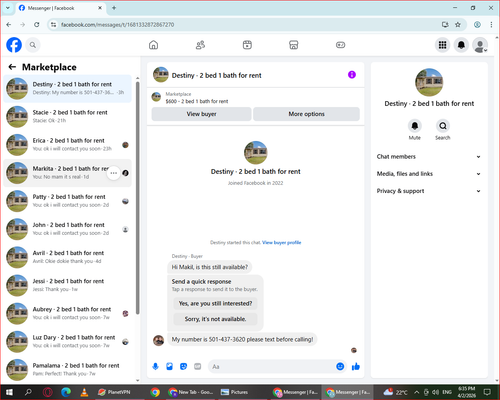Click into the Aa message input field
This screenshot has height=400, width=500.
click(272, 367)
